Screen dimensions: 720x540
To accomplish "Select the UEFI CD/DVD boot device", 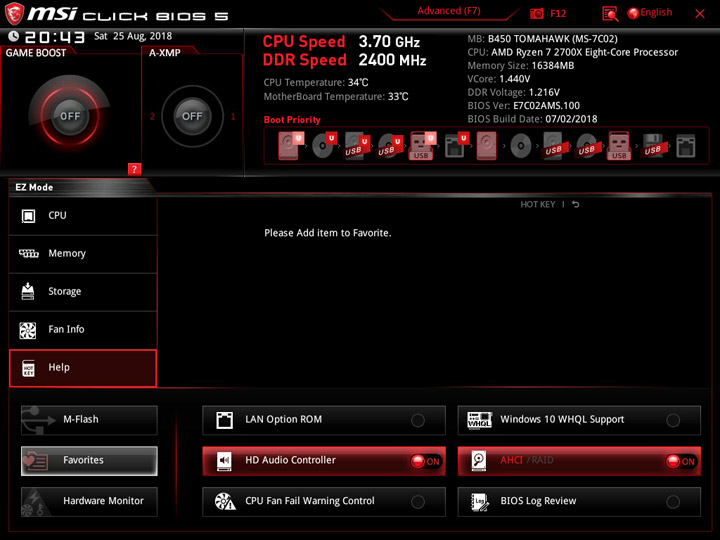I will (324, 146).
